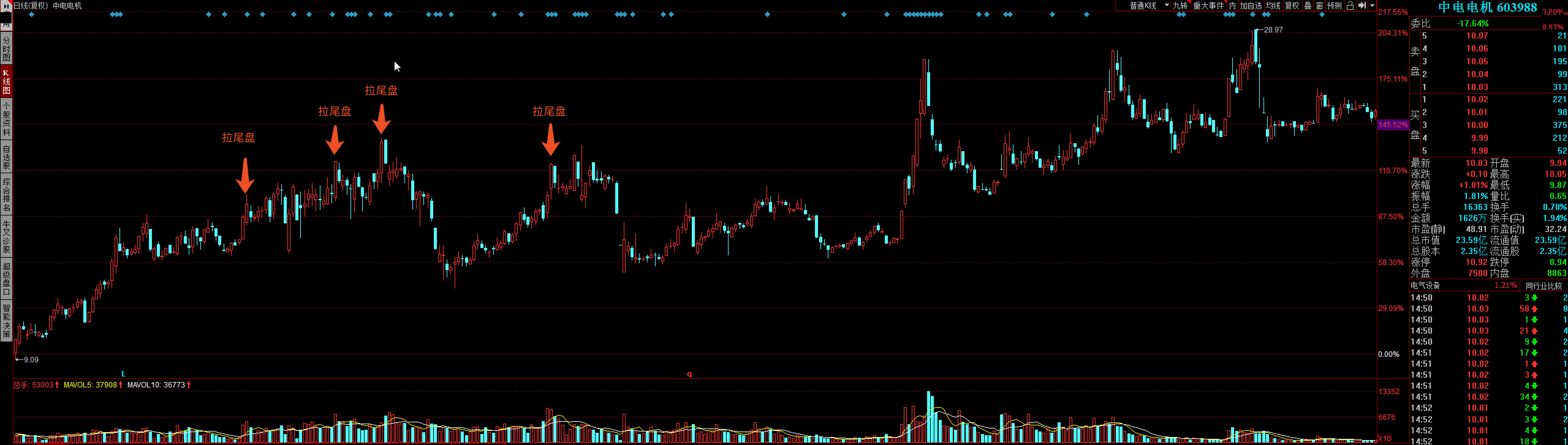The image size is (1568, 445).
Task: Click the 28.97 high price marker
Action: click(x=1273, y=30)
